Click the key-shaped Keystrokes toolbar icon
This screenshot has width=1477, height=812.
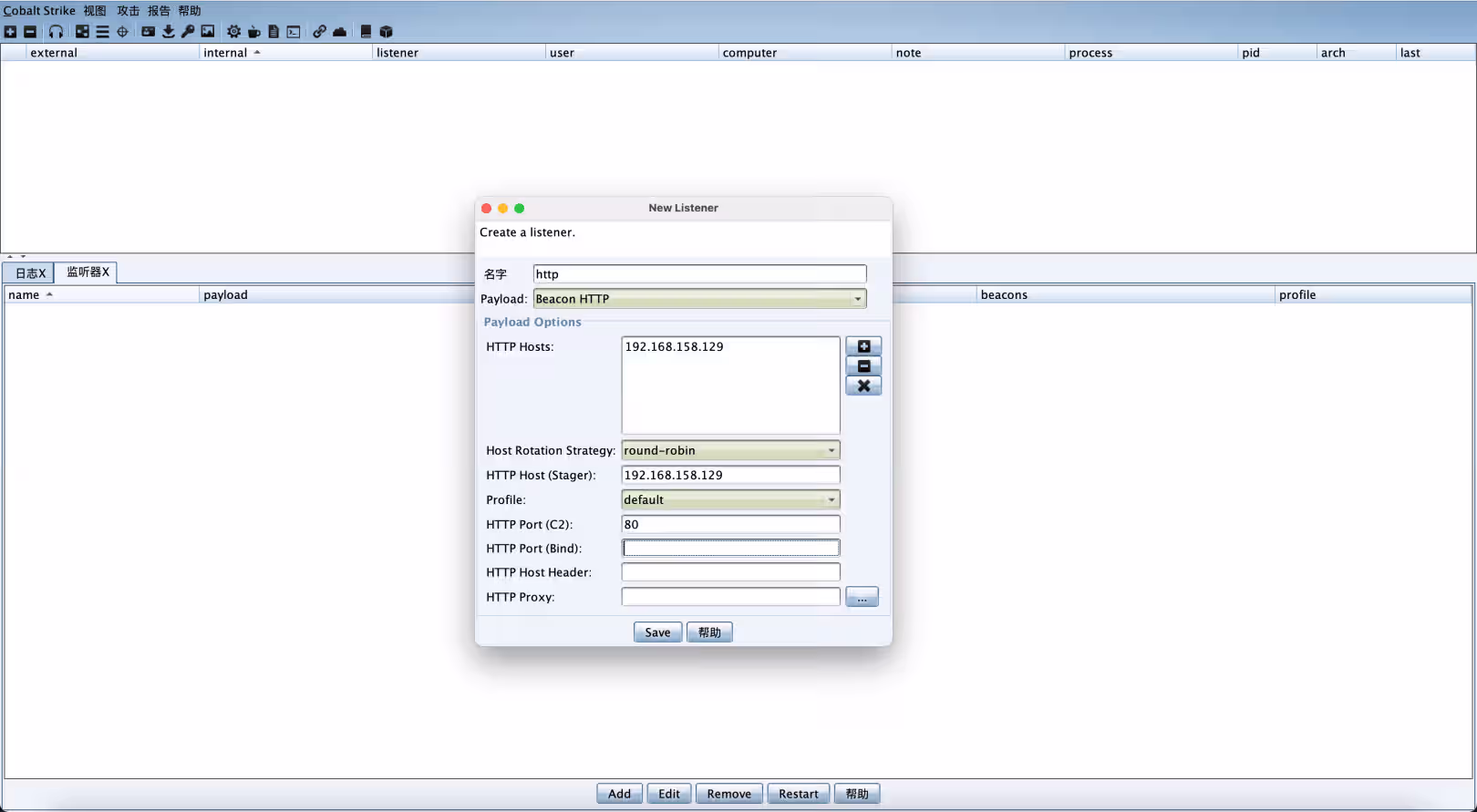click(188, 32)
